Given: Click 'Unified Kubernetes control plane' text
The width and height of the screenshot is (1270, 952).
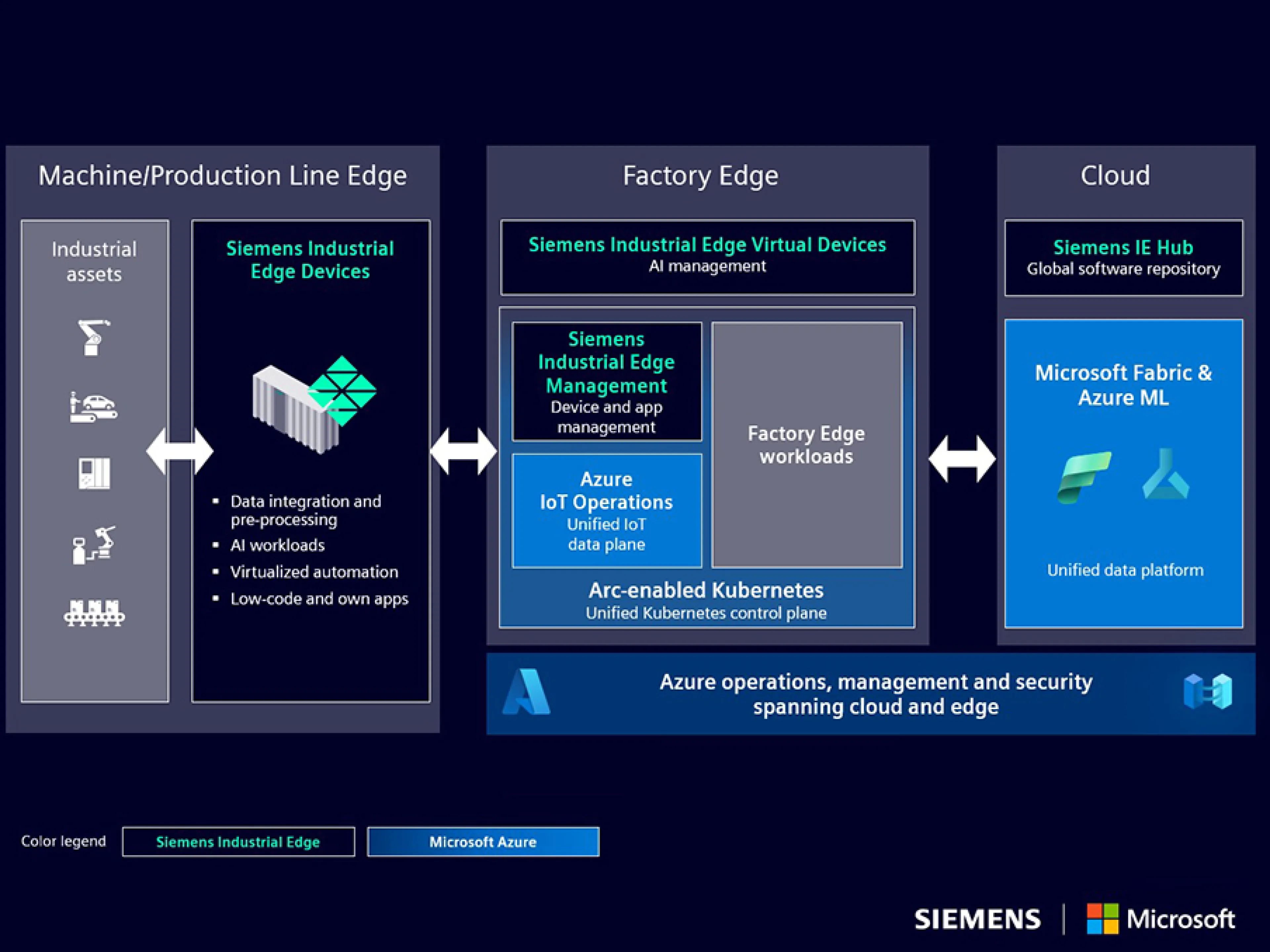Looking at the screenshot, I should [706, 614].
